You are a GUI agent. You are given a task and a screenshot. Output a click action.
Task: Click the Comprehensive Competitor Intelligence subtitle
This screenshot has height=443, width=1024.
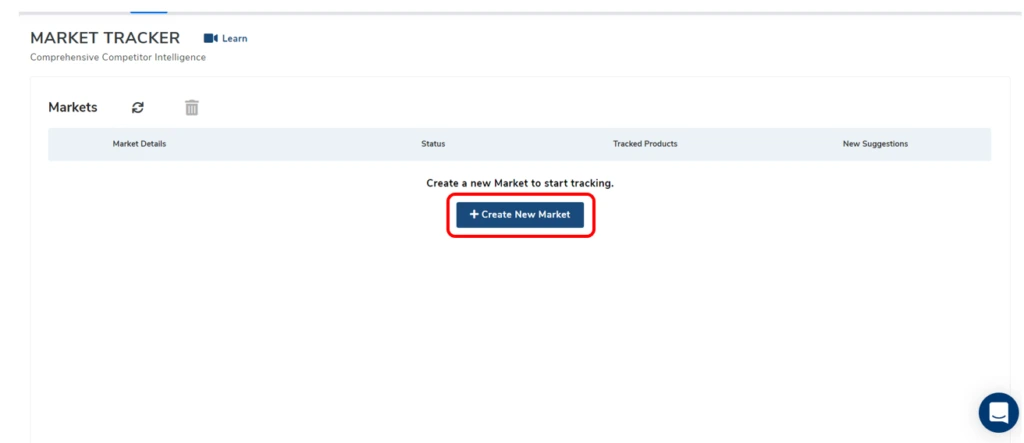[x=118, y=57]
